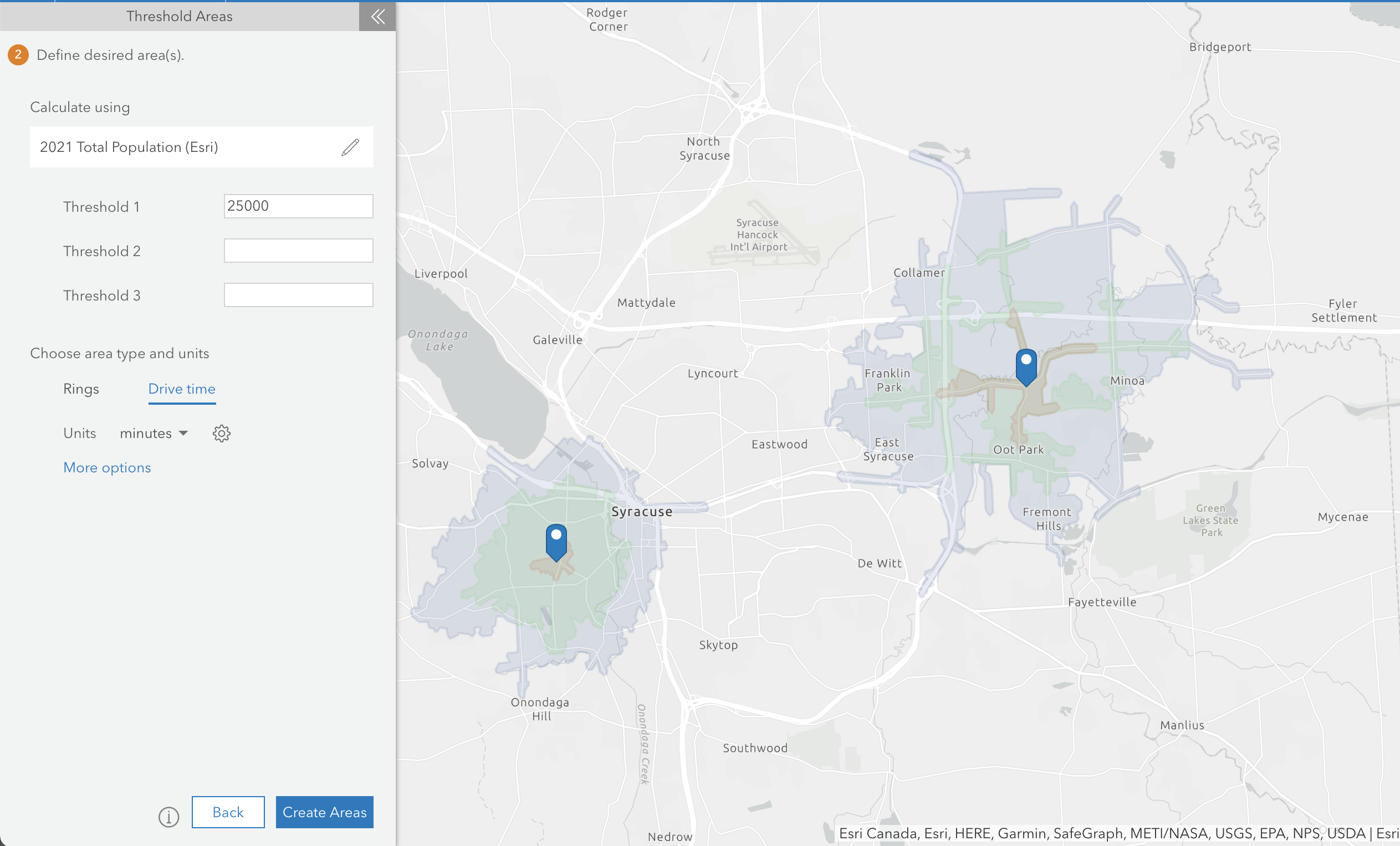Click the Mattydale map label
The width and height of the screenshot is (1400, 846).
click(646, 302)
